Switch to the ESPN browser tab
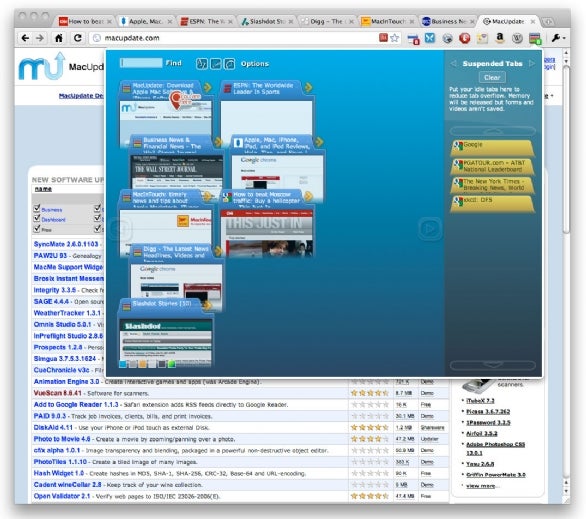 pyautogui.click(x=205, y=22)
